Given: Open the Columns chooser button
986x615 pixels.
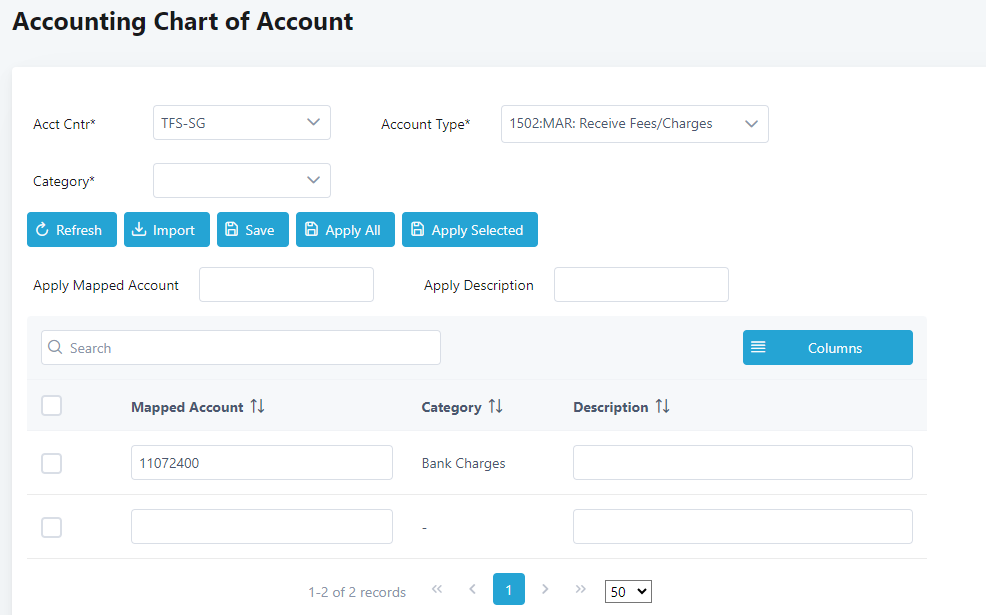Looking at the screenshot, I should coord(827,348).
